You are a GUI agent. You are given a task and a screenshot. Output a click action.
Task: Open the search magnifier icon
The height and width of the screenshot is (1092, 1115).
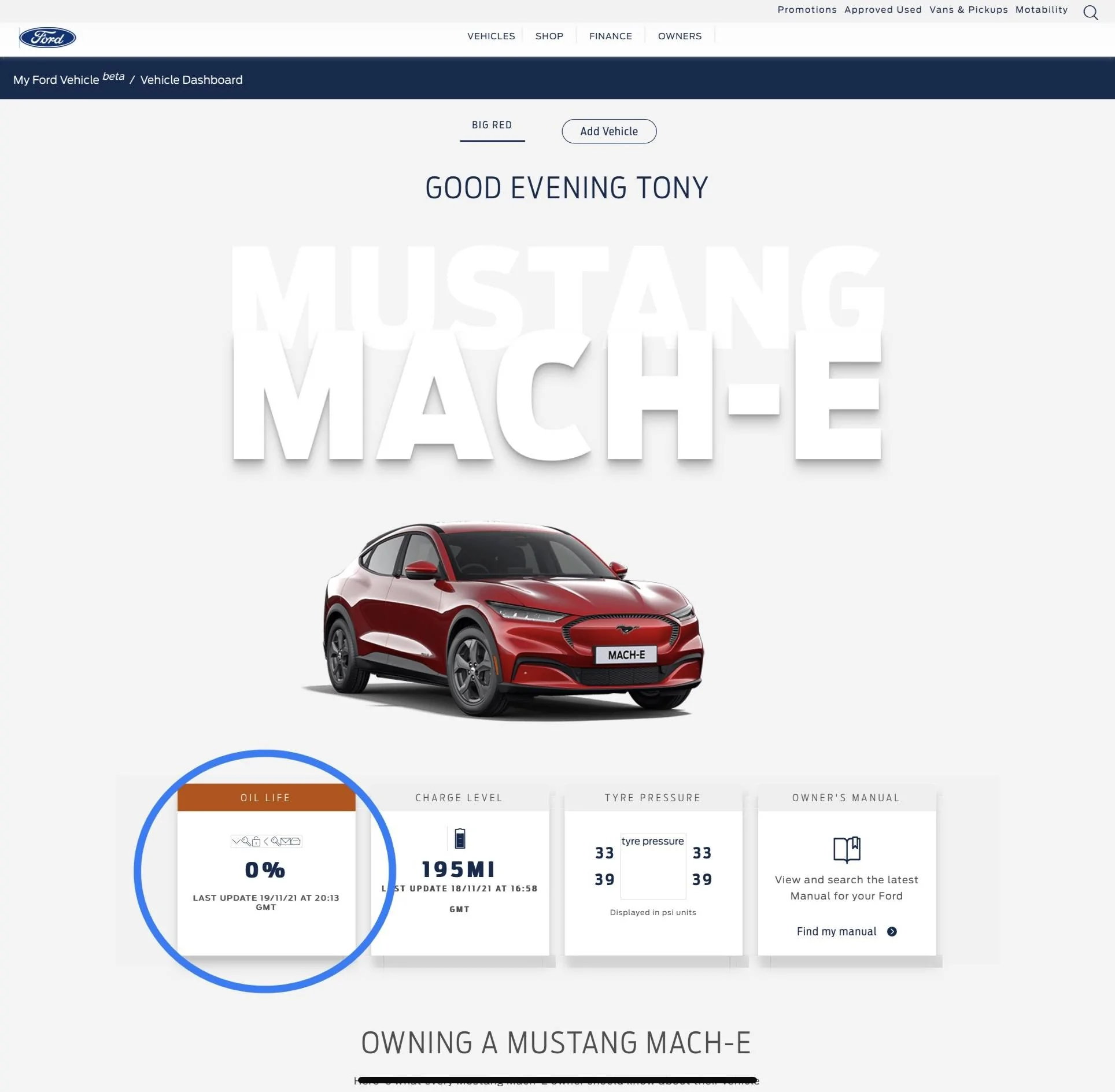click(x=1090, y=13)
